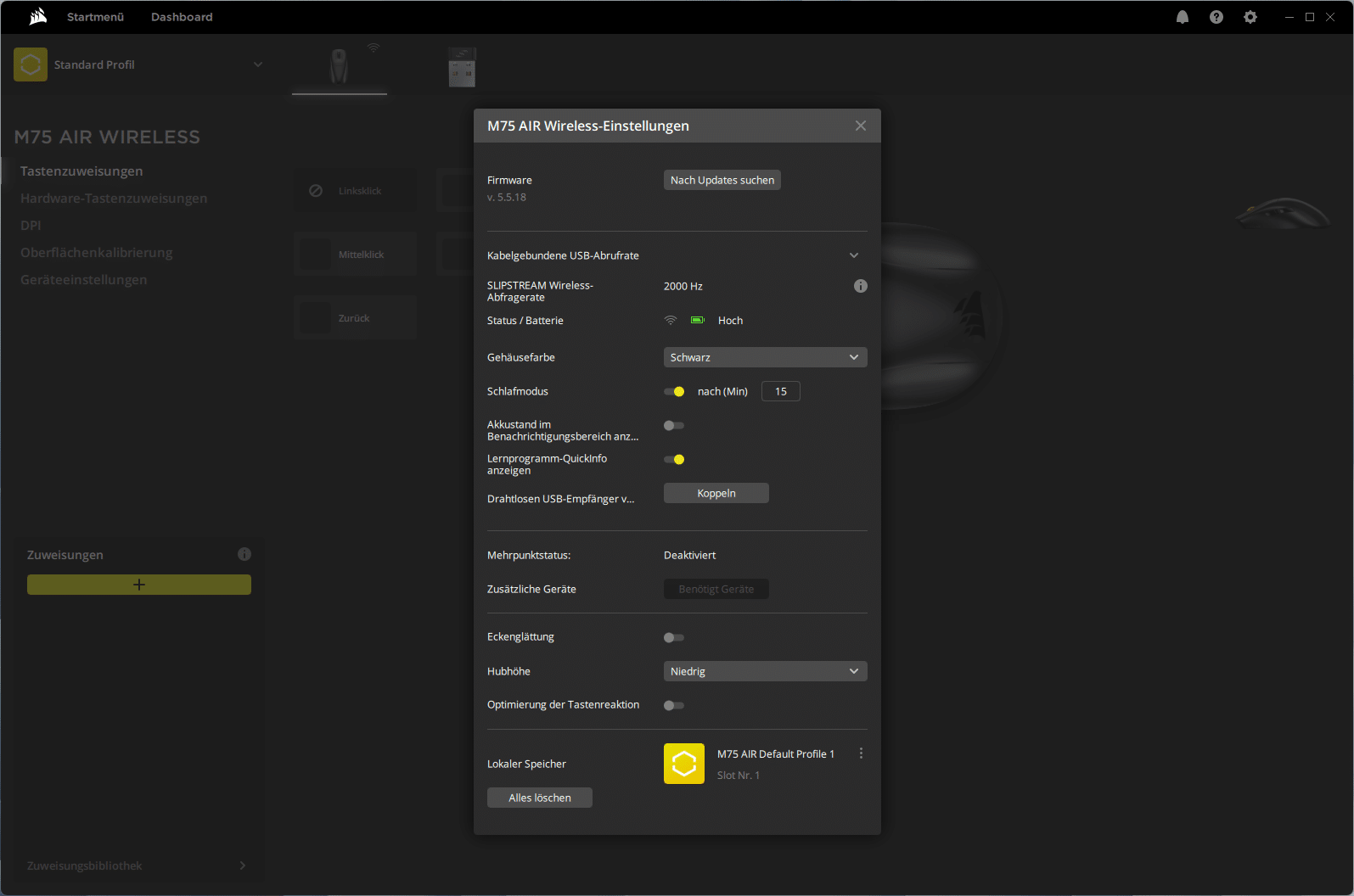The image size is (1354, 896).
Task: Expand Kabelgebundene USB-Abrufrate section
Action: tap(853, 255)
